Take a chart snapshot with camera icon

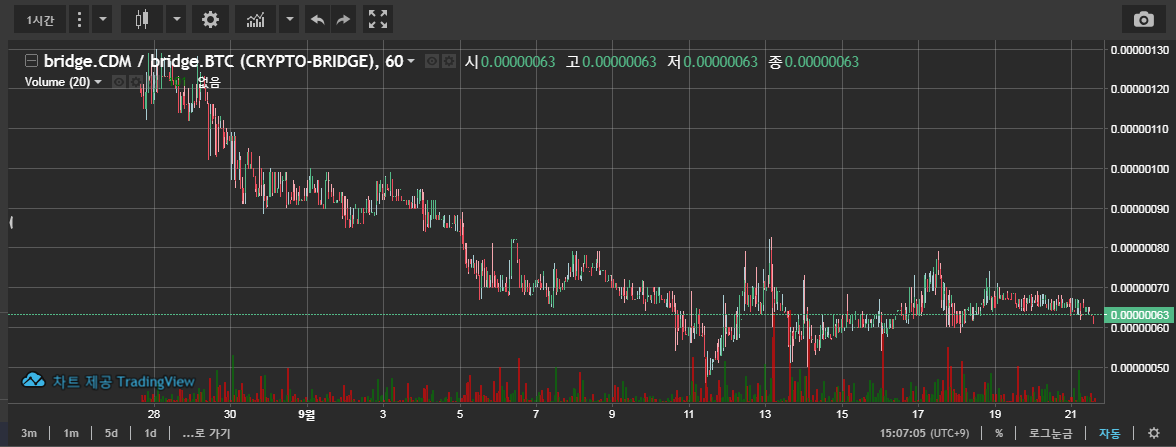[1144, 20]
